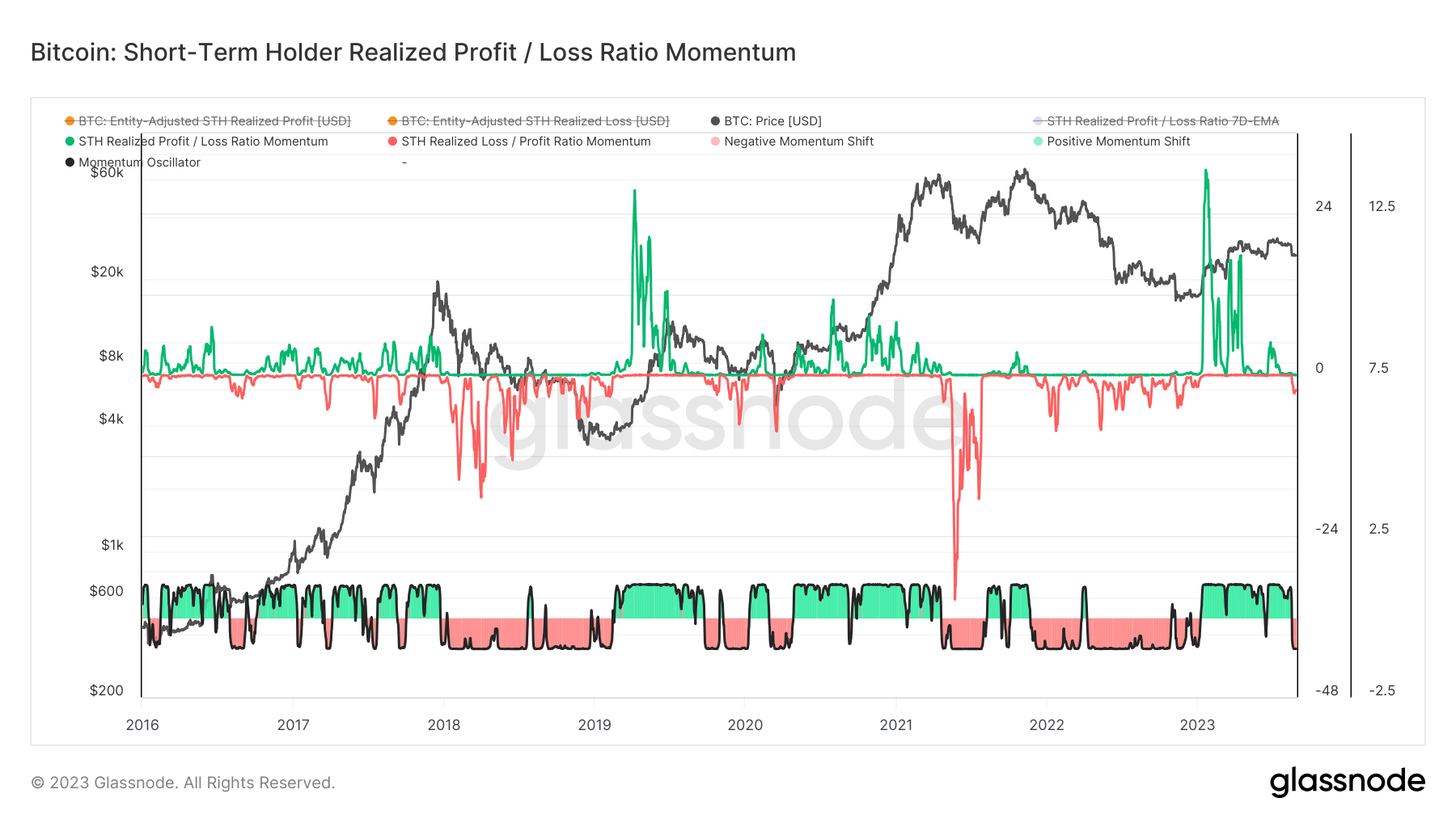
Task: Hide STH Realized Loss / Profit Ratio Momentum
Action: (x=526, y=141)
